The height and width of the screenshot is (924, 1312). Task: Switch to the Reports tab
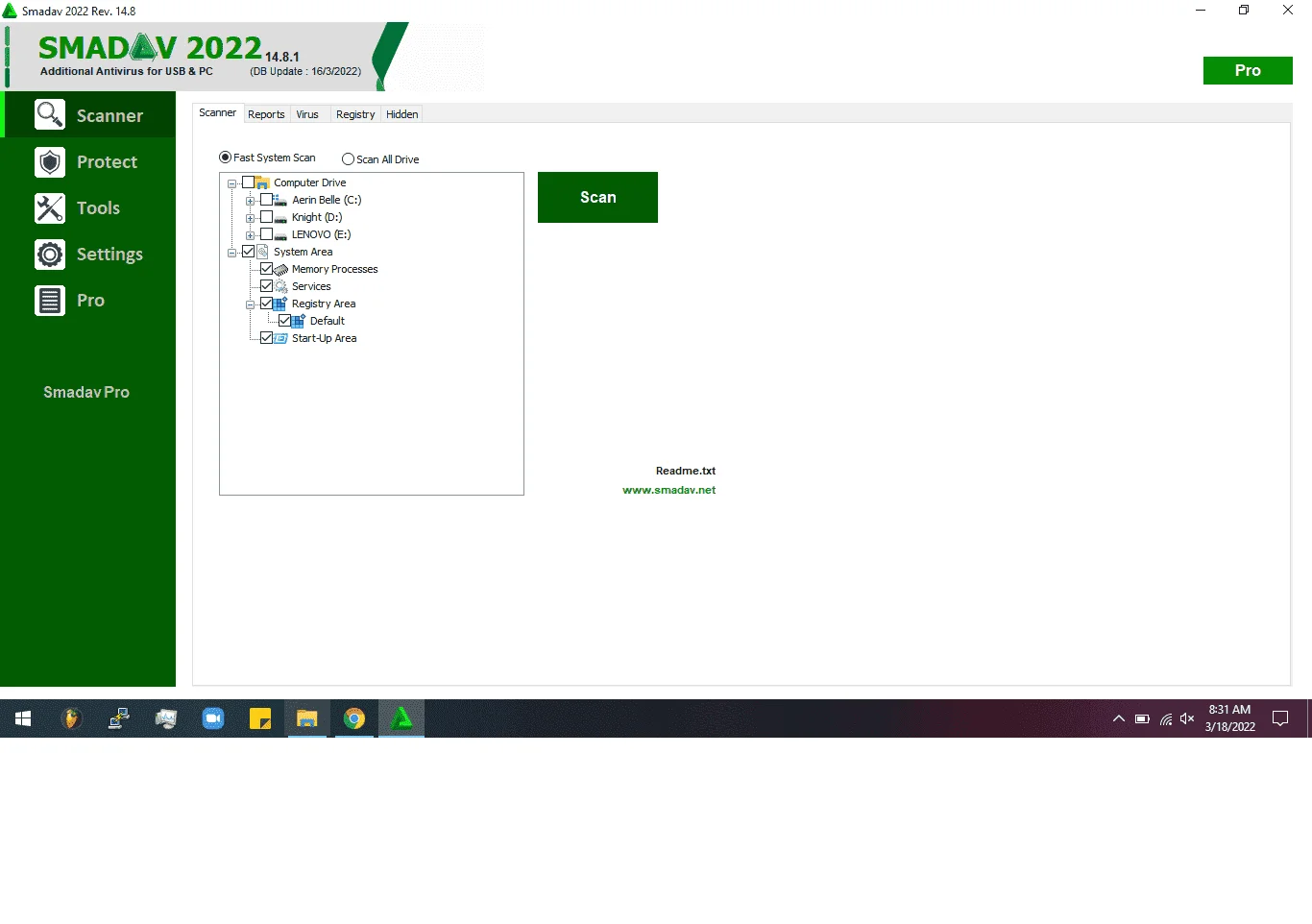[x=266, y=114]
